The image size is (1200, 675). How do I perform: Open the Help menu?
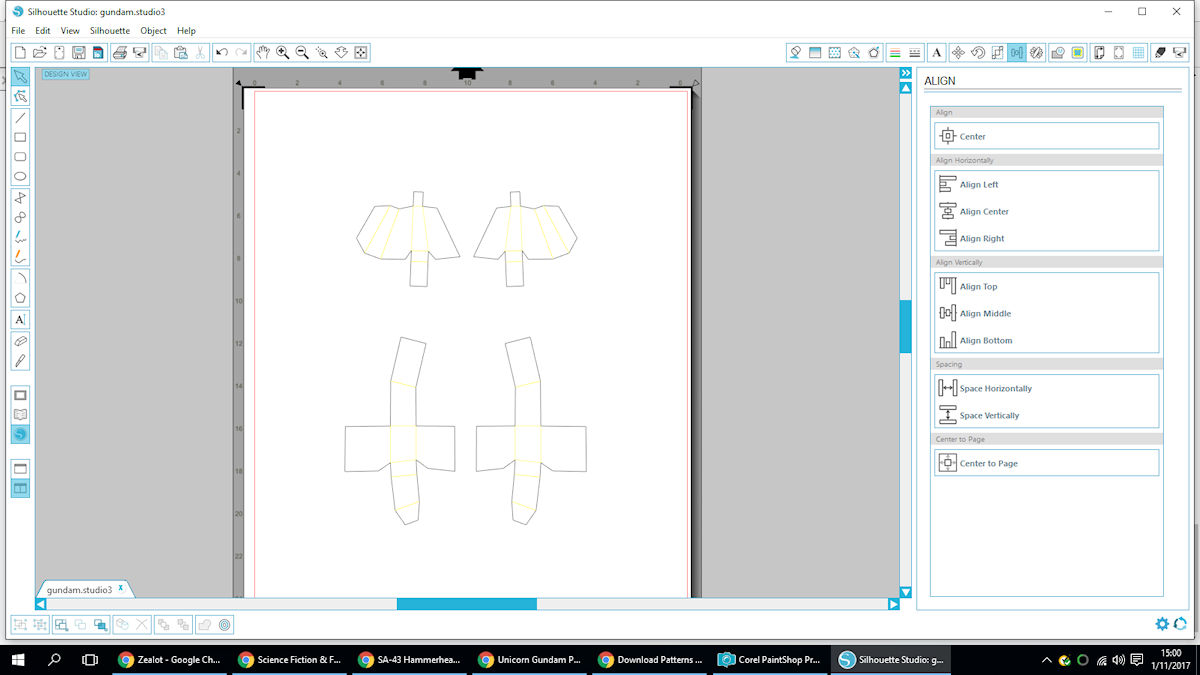click(x=186, y=31)
